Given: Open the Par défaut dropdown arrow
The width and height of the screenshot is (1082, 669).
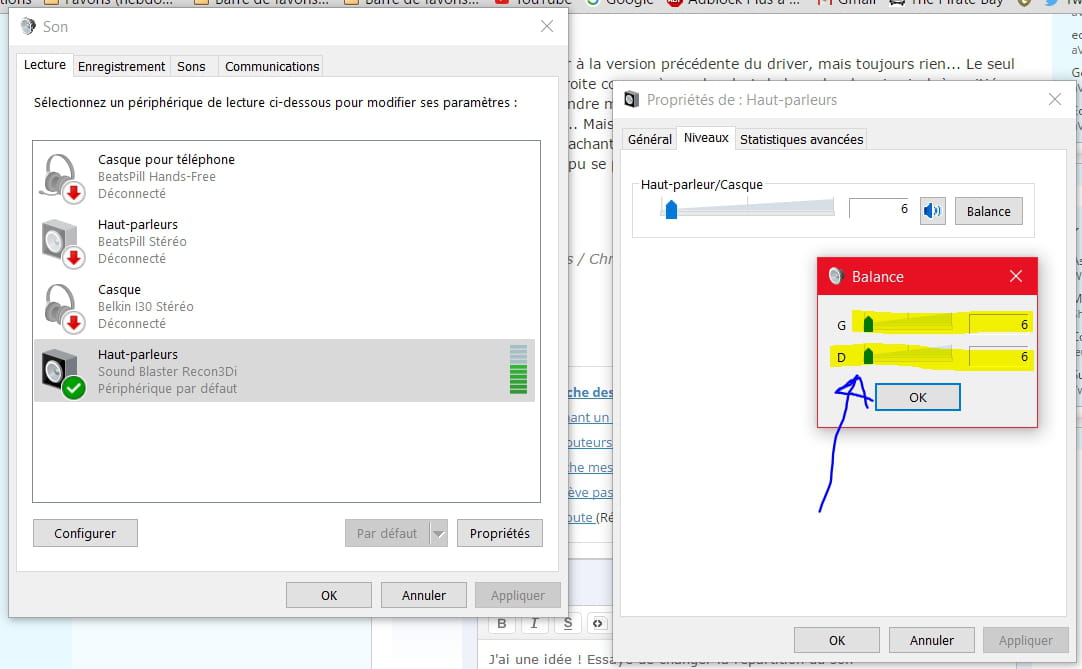Looking at the screenshot, I should [x=439, y=533].
